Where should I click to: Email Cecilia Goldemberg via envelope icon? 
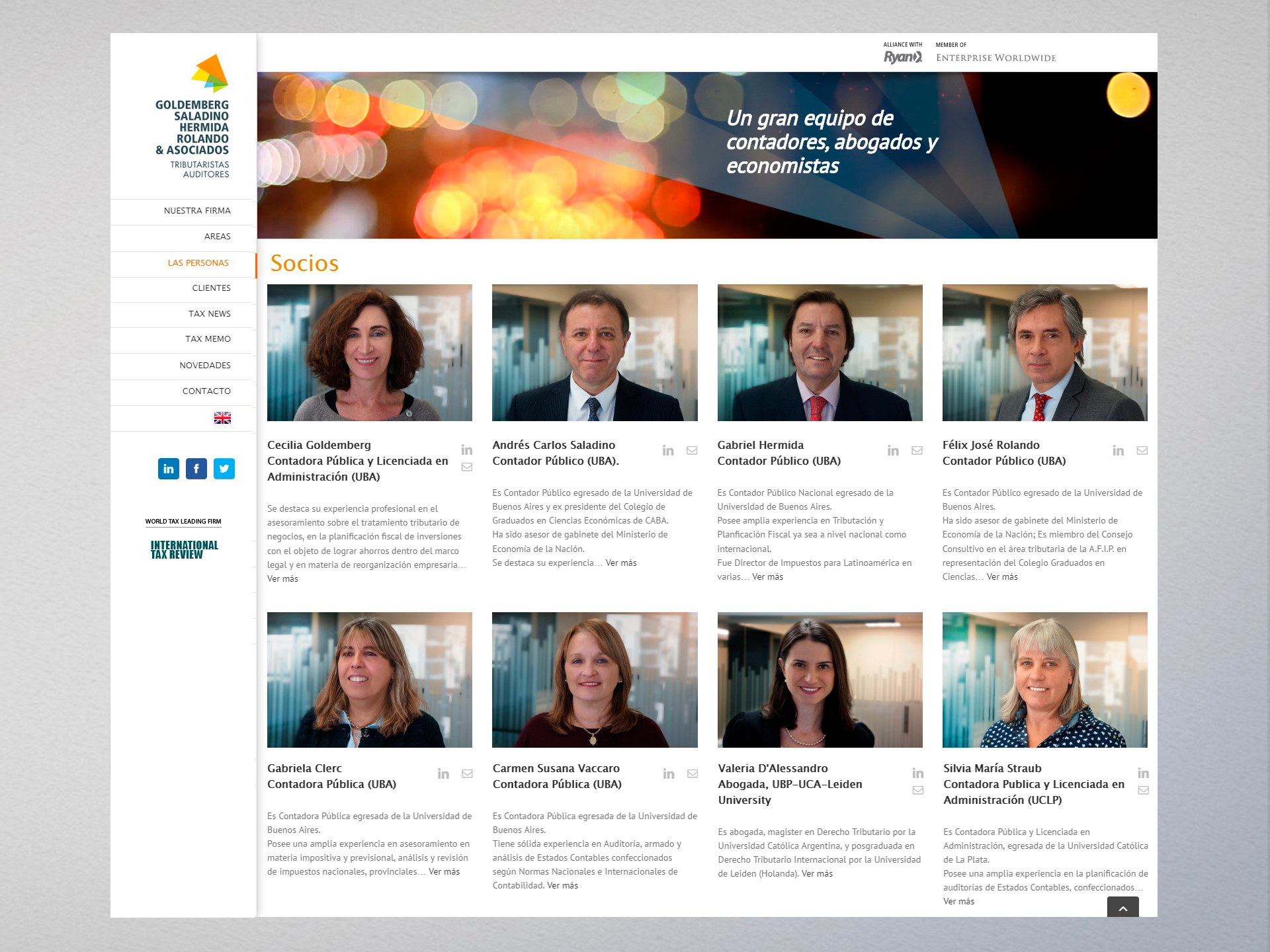(467, 467)
